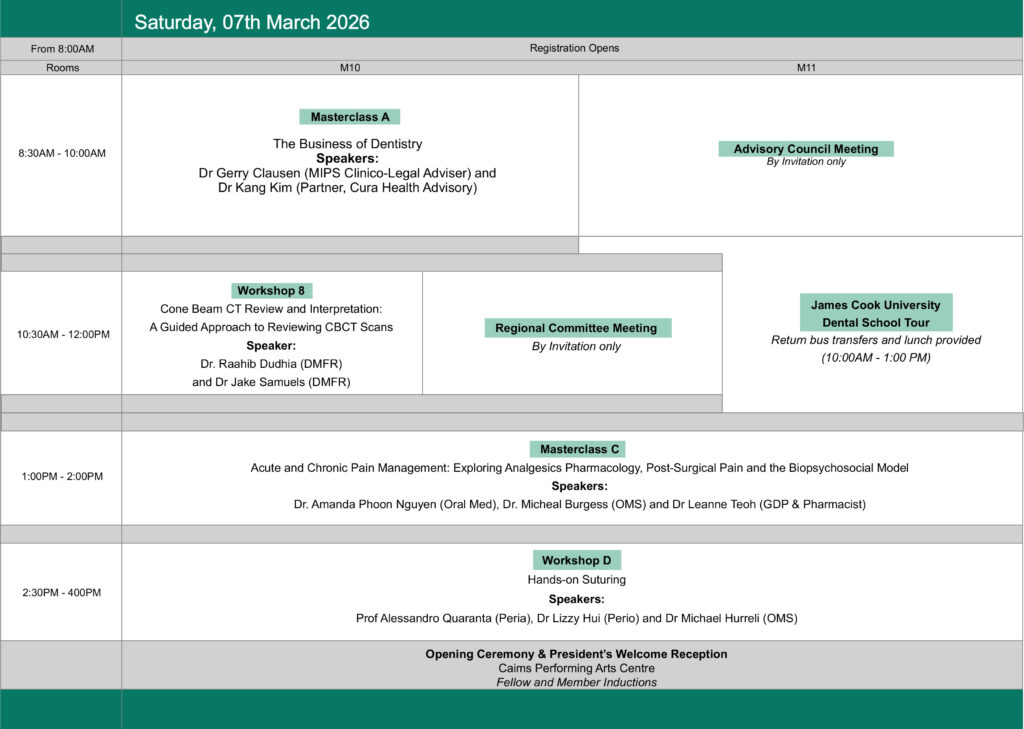Click the Registration Opens row

(573, 48)
